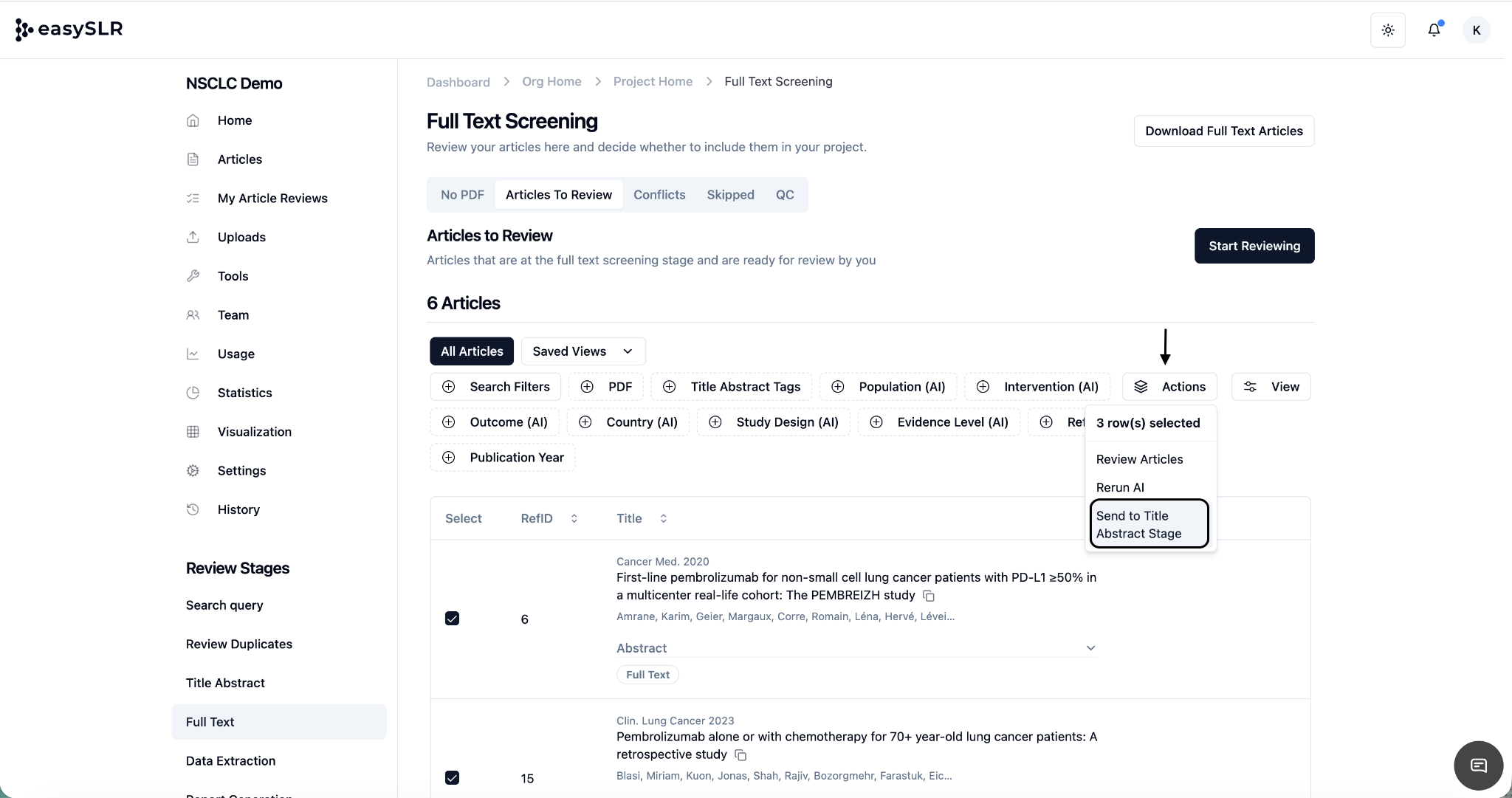The image size is (1512, 798).
Task: Open the notifications bell
Action: click(x=1434, y=30)
